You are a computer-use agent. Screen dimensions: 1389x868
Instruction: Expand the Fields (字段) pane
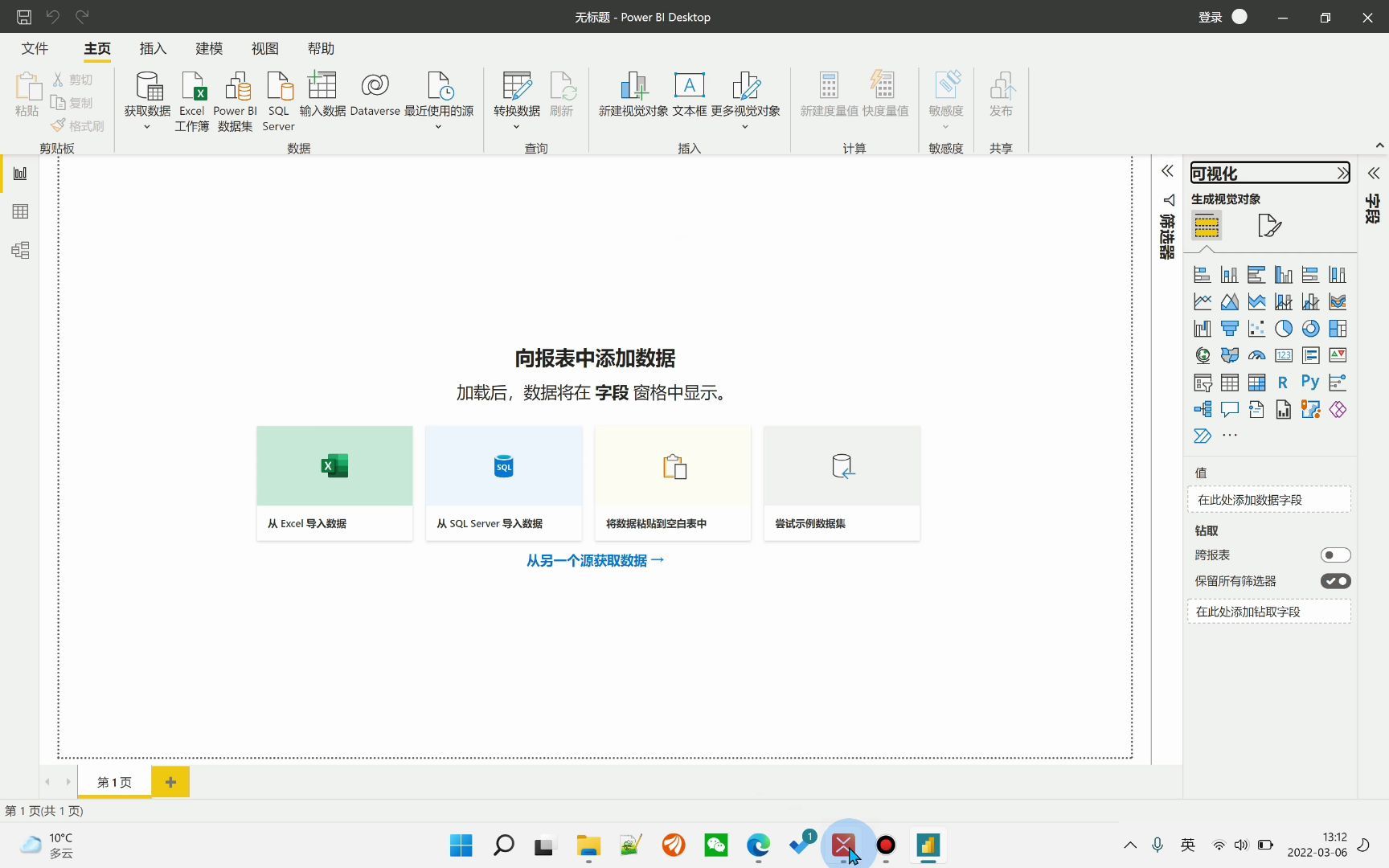(x=1374, y=173)
